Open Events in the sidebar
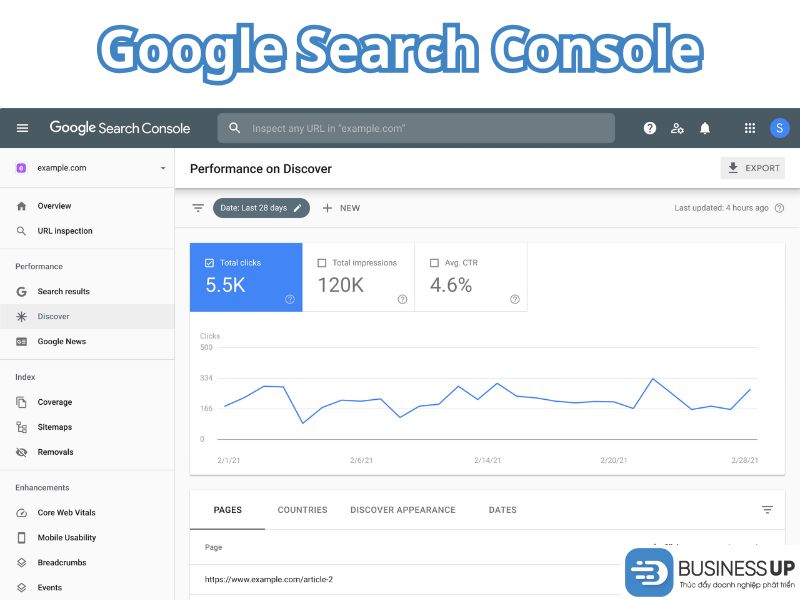800x600 pixels. click(x=87, y=587)
